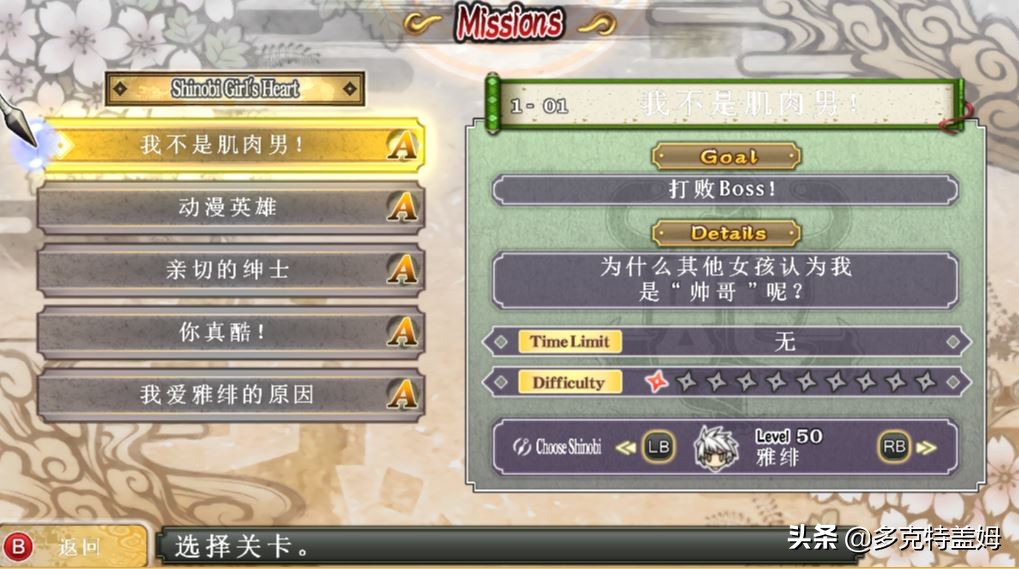1019x569 pixels.
Task: Click the A rank icon on 动漫英雄
Action: [x=402, y=207]
